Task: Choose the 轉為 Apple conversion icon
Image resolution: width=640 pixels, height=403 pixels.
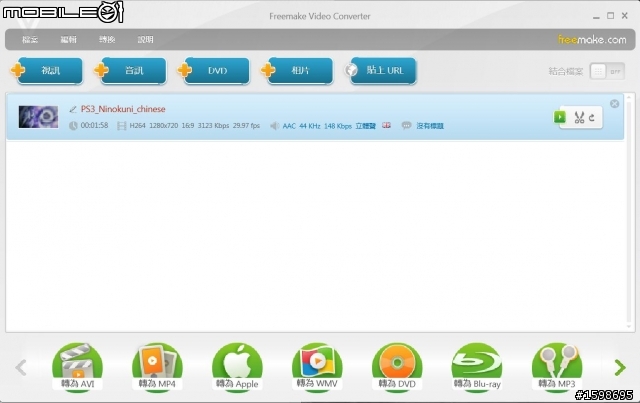Action: tap(237, 367)
